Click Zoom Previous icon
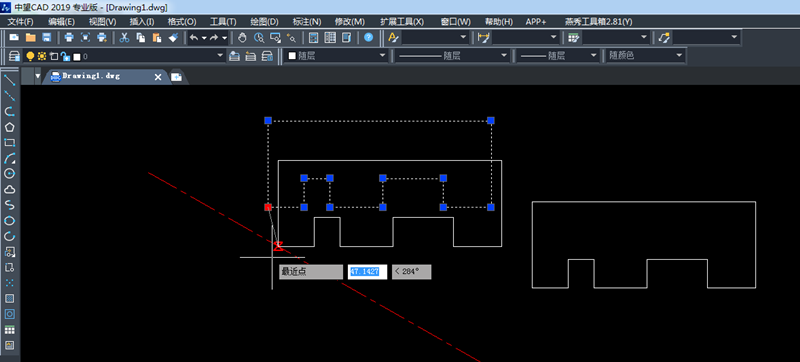This screenshot has height=362, width=800. (291, 37)
